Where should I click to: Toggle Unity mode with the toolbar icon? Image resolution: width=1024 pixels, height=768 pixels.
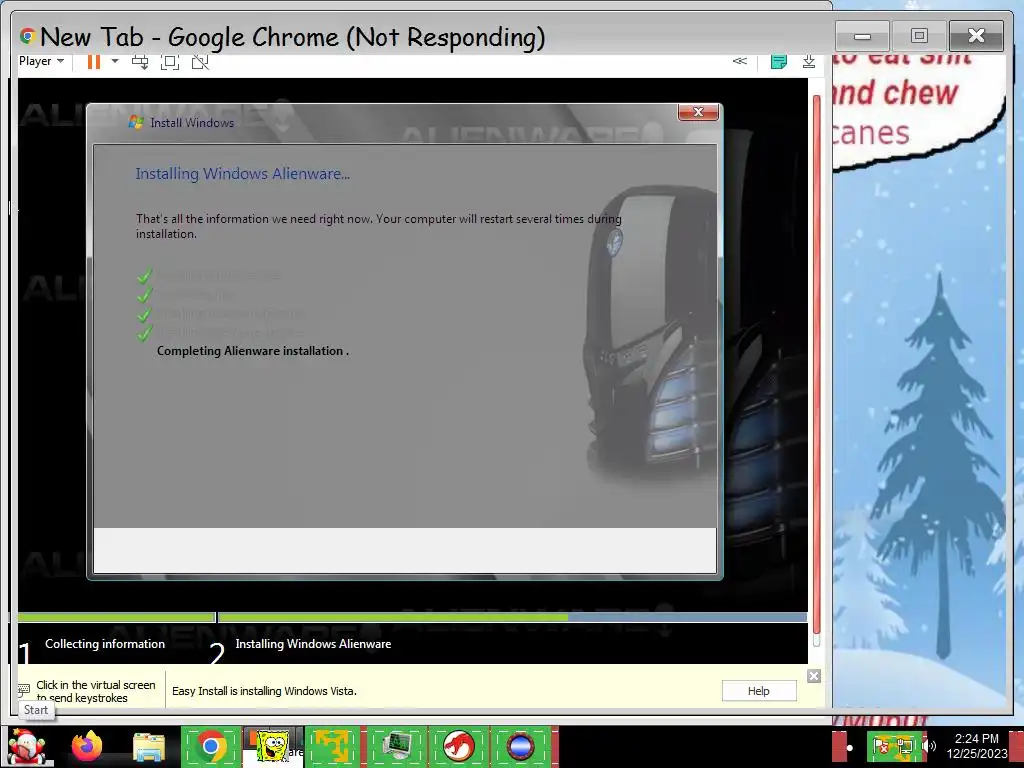(200, 62)
